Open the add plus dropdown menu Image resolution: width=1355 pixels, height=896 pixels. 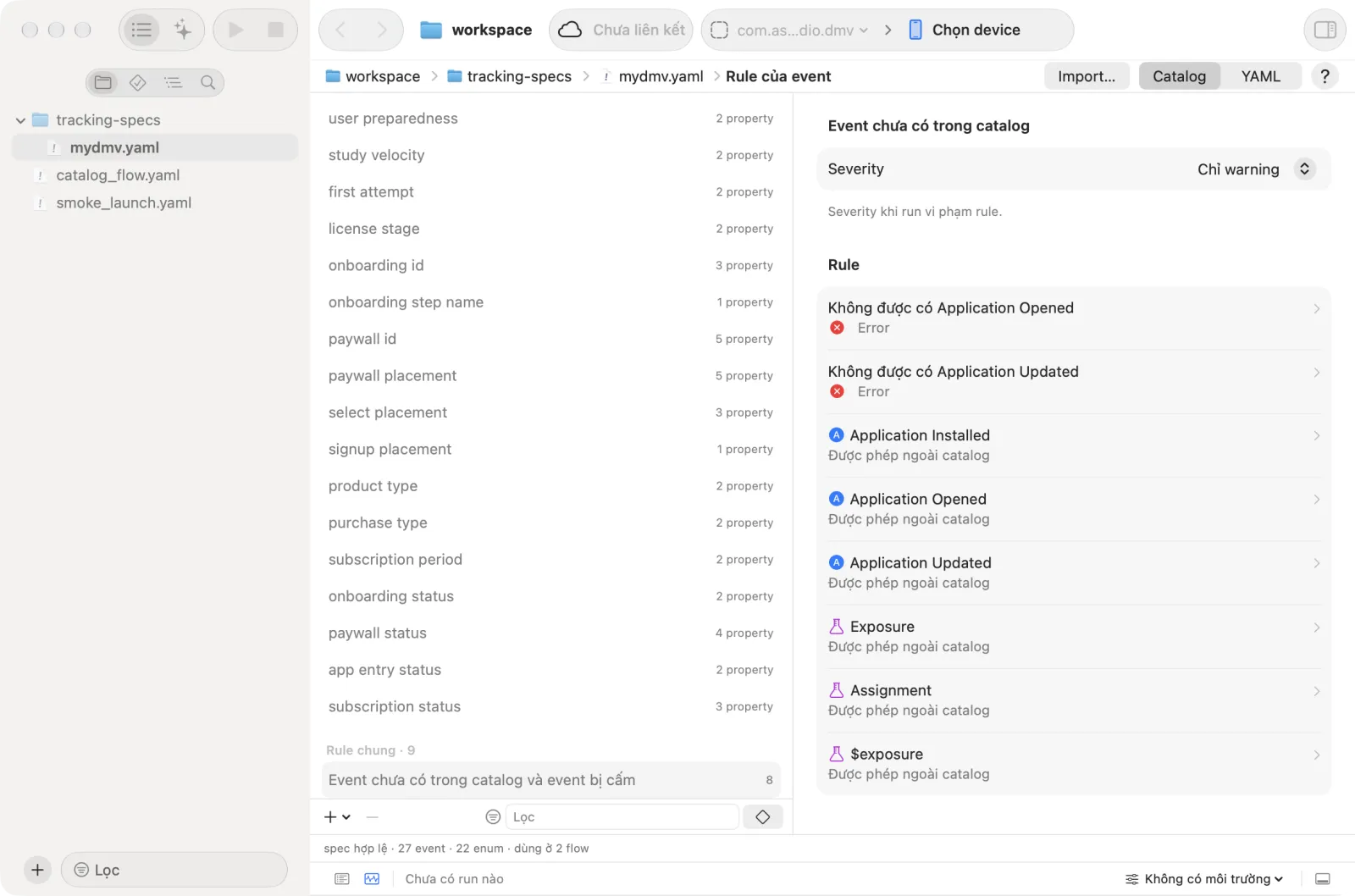point(337,817)
